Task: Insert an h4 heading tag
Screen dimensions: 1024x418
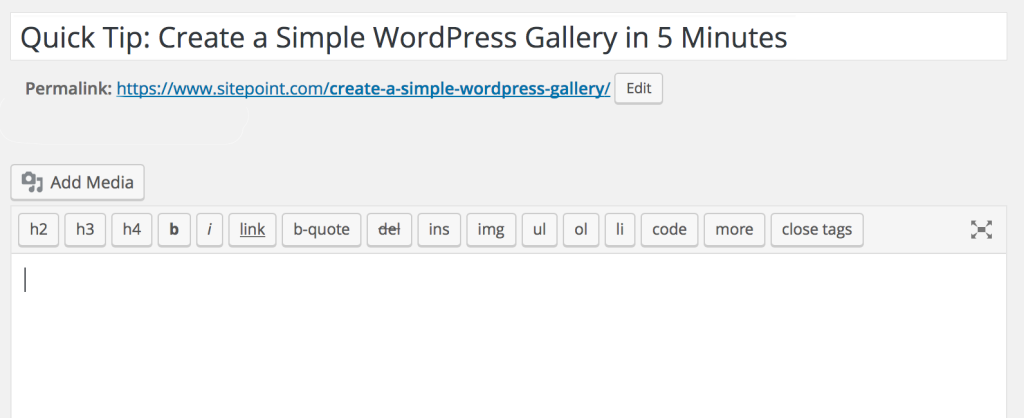Action: point(132,230)
